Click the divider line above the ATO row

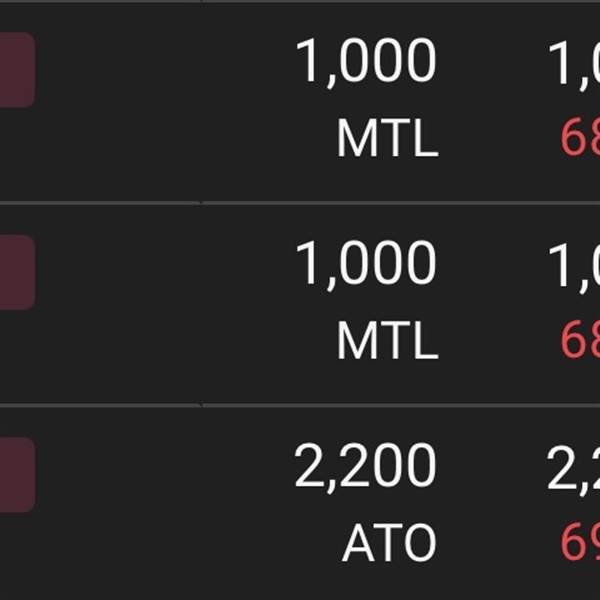pyautogui.click(x=300, y=405)
